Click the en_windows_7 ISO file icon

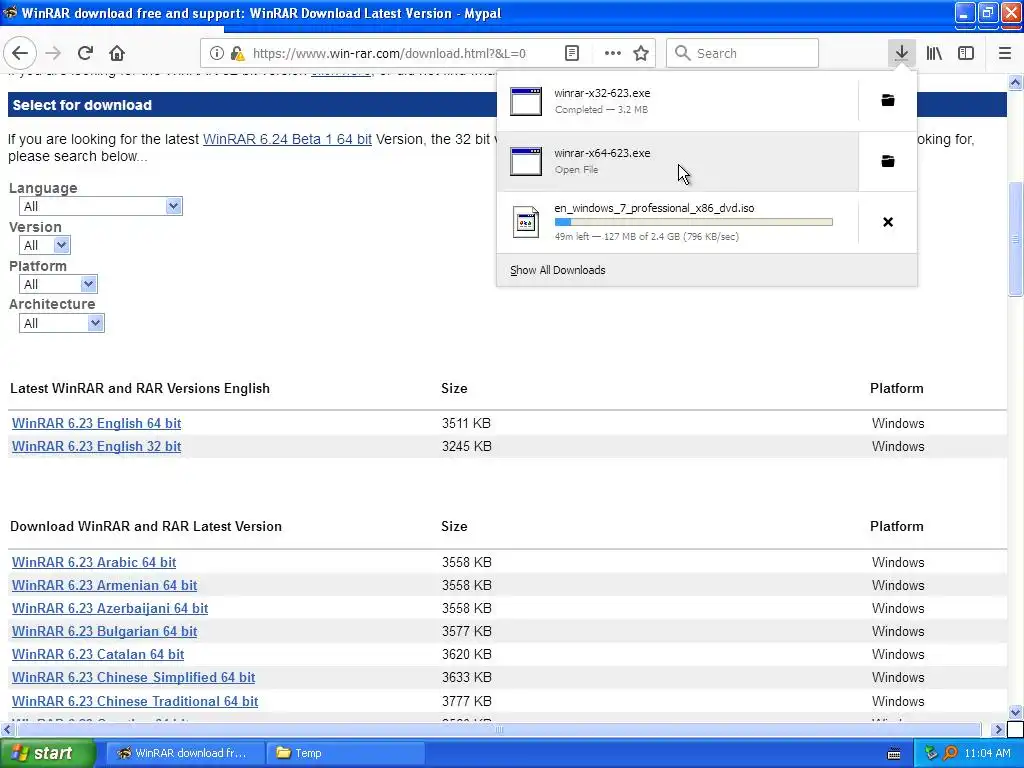pos(526,222)
